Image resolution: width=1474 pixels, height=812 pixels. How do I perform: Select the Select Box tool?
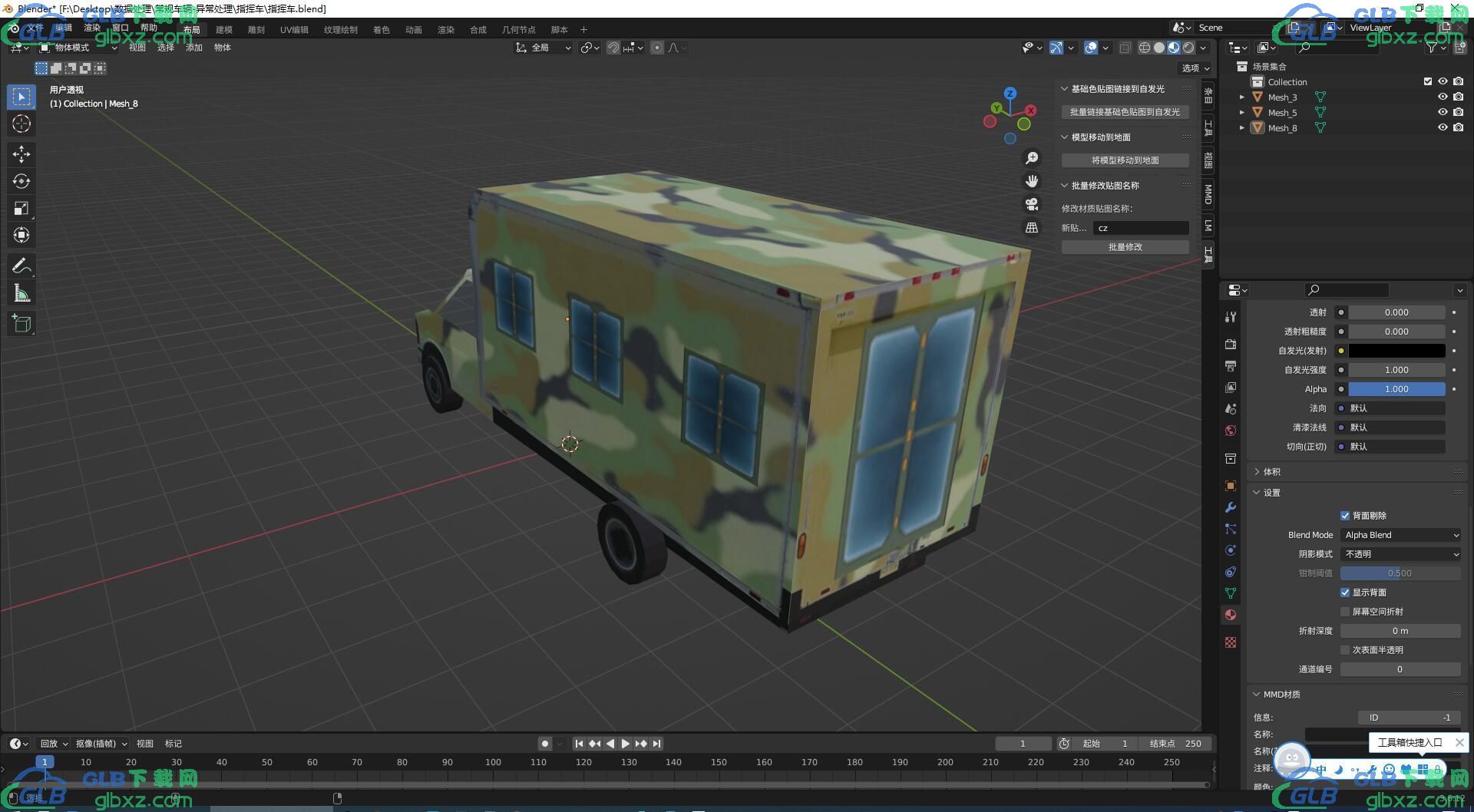(21, 97)
